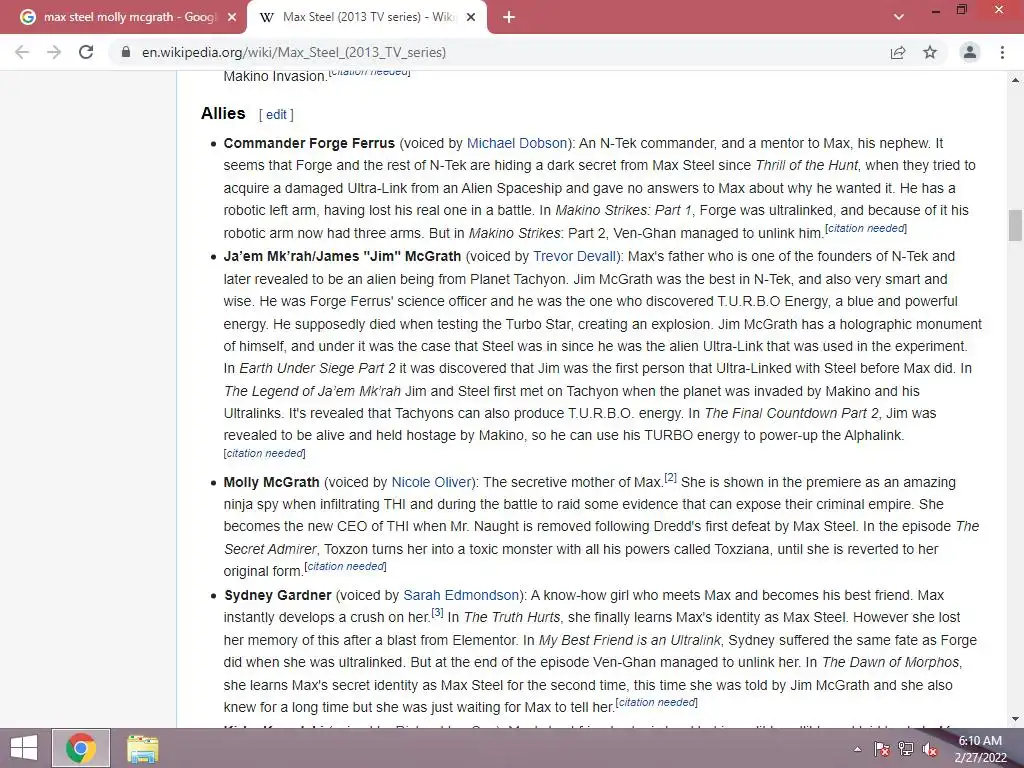Select the Max Steel (2013 TV series) tab
The height and width of the screenshot is (768, 1024).
tap(367, 17)
